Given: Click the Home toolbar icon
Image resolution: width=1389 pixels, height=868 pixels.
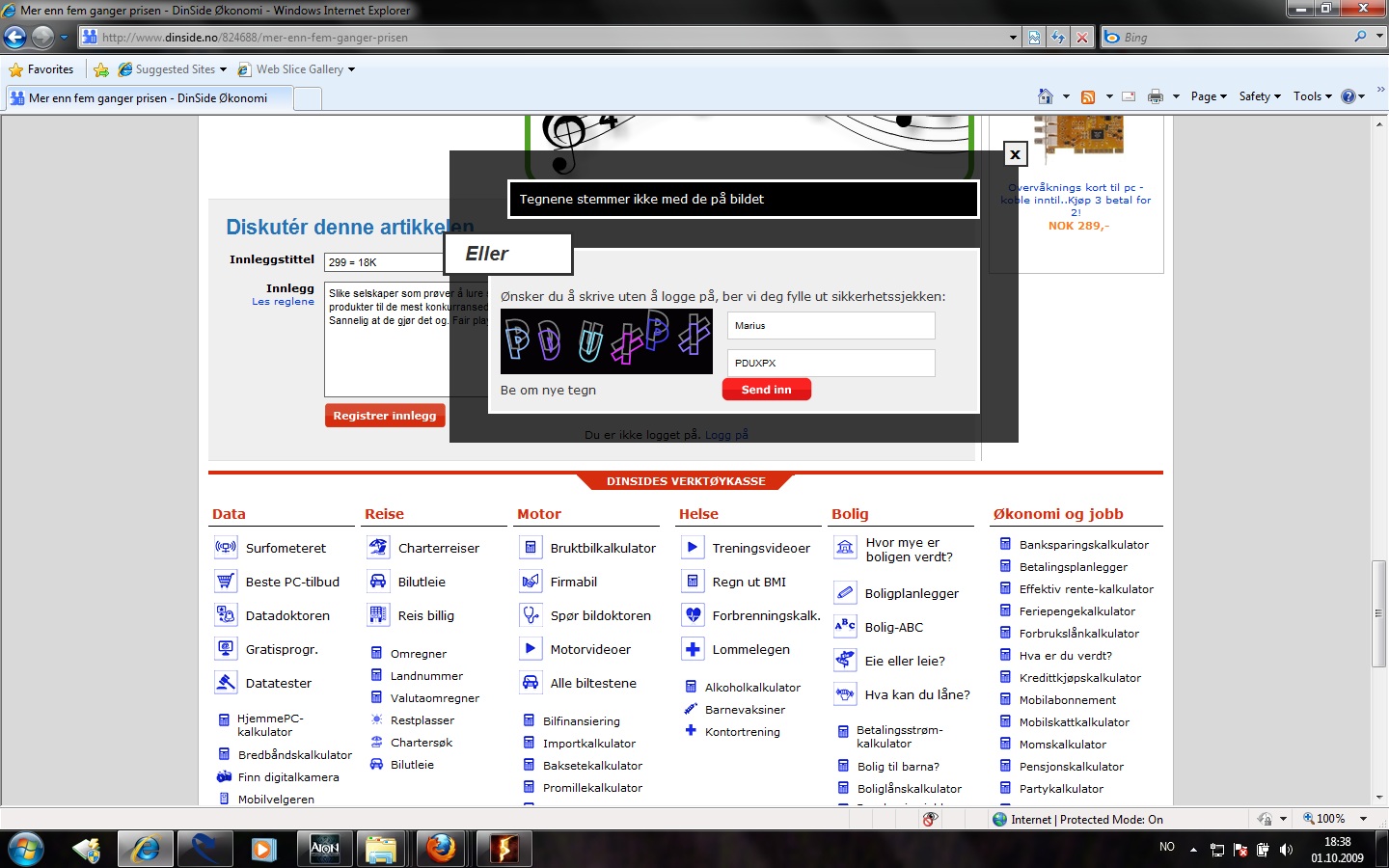Looking at the screenshot, I should [x=1046, y=96].
